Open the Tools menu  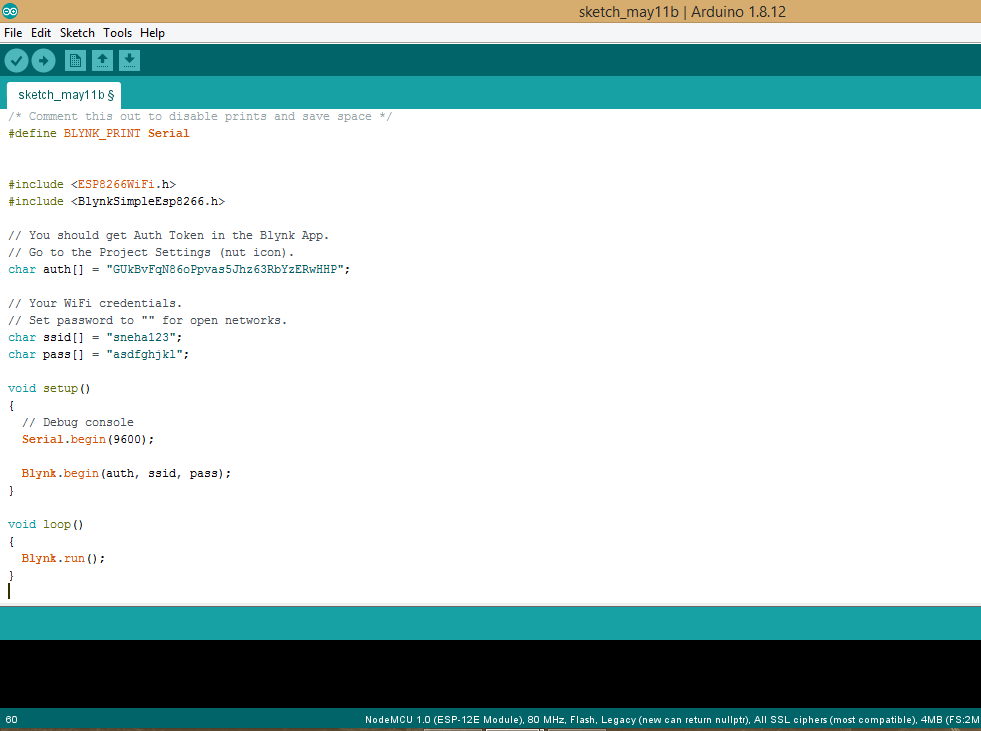118,33
